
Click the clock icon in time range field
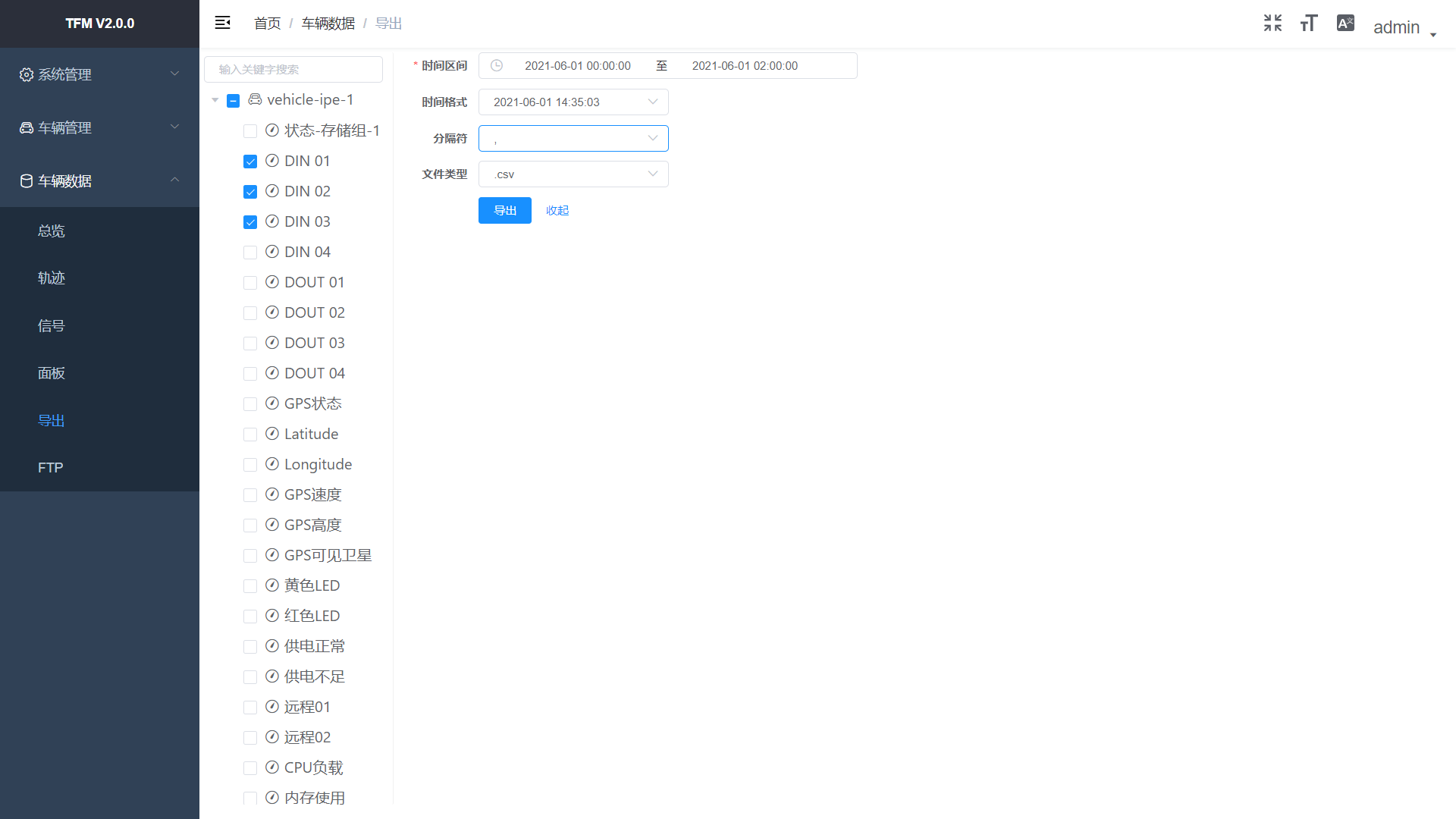click(497, 66)
